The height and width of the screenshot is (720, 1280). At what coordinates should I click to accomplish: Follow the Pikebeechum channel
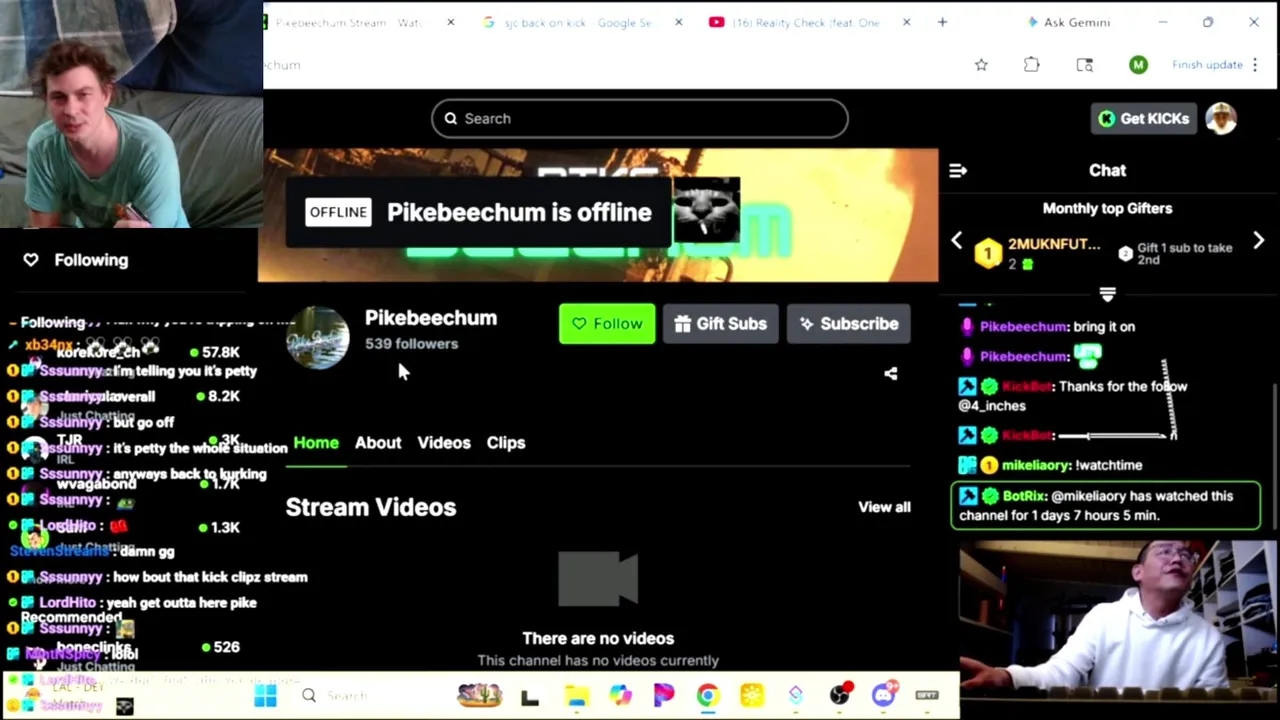coord(607,324)
